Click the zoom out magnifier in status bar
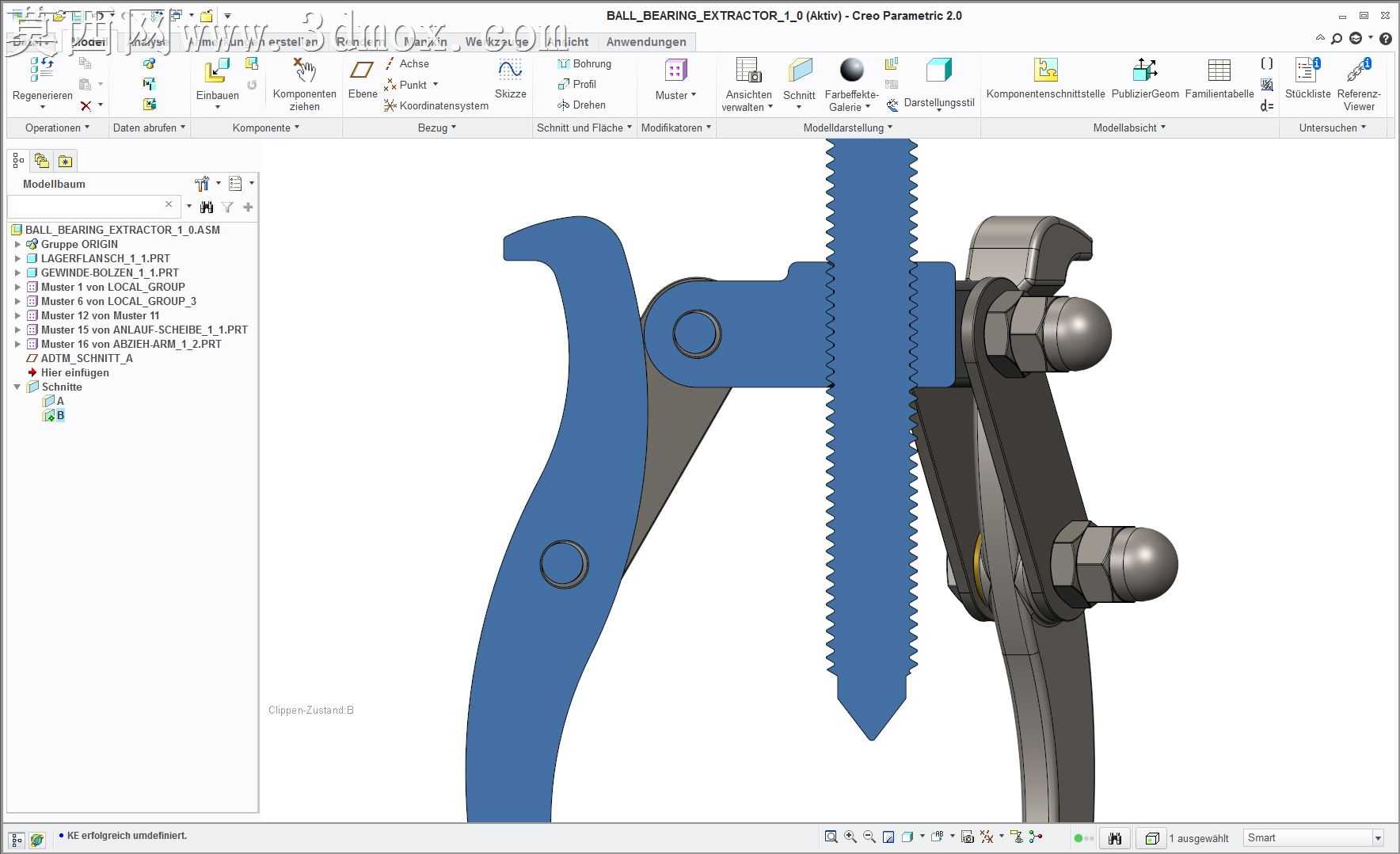The height and width of the screenshot is (854, 1400). point(869,837)
